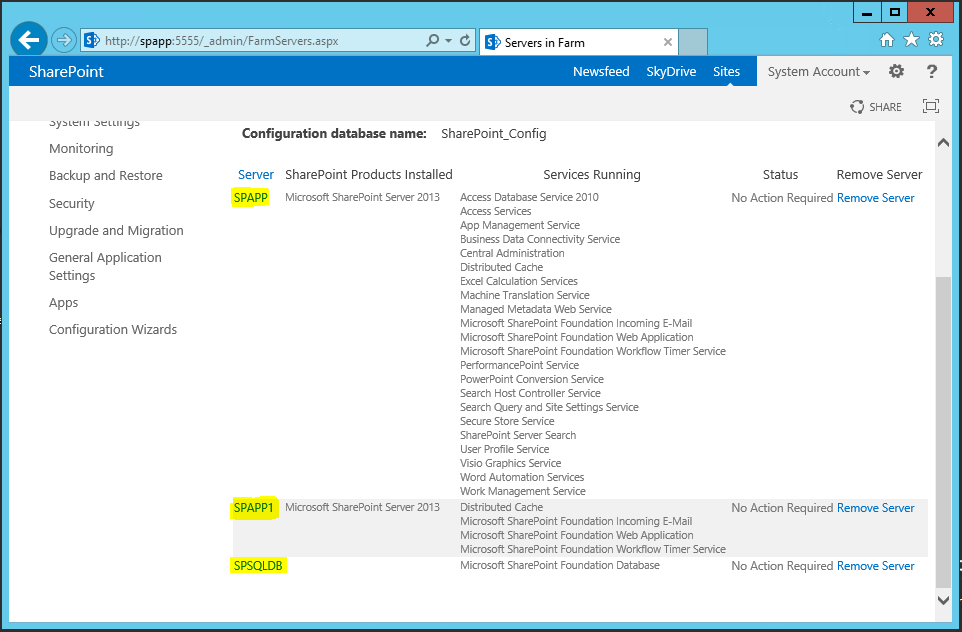Click SPAPP1 Distributed Cache service
This screenshot has width=962, height=632.
(x=501, y=507)
